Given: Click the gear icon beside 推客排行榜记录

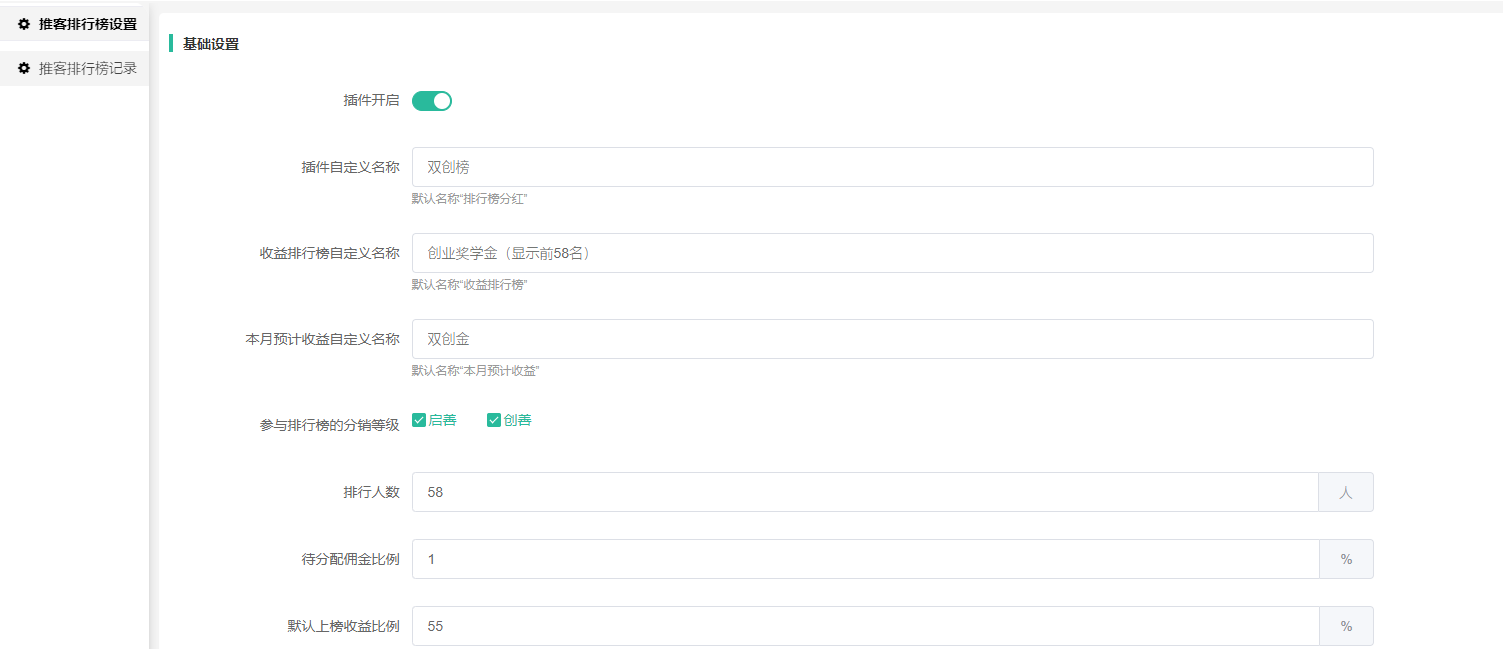Looking at the screenshot, I should click(24, 69).
